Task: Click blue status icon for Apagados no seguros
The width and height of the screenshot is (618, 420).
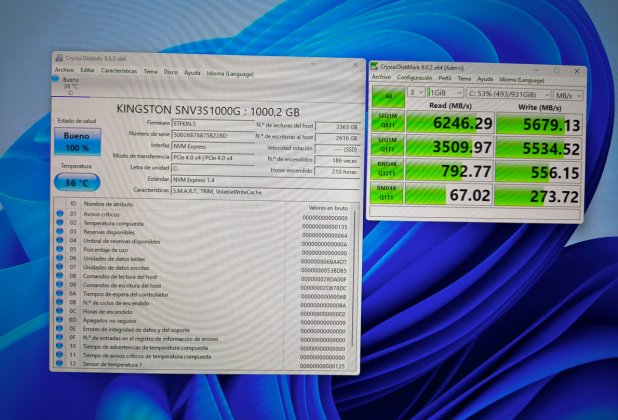Action: coord(60,319)
